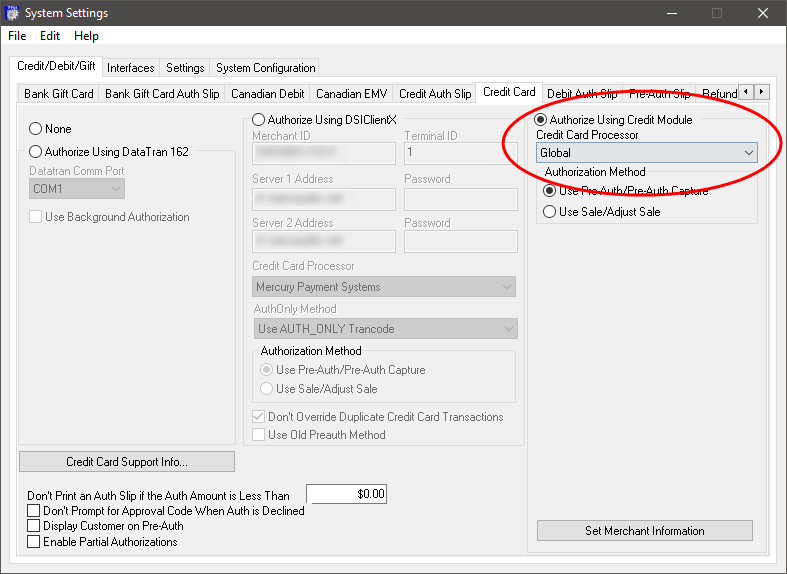The width and height of the screenshot is (787, 574).
Task: Select the None authorization option
Action: (x=36, y=129)
